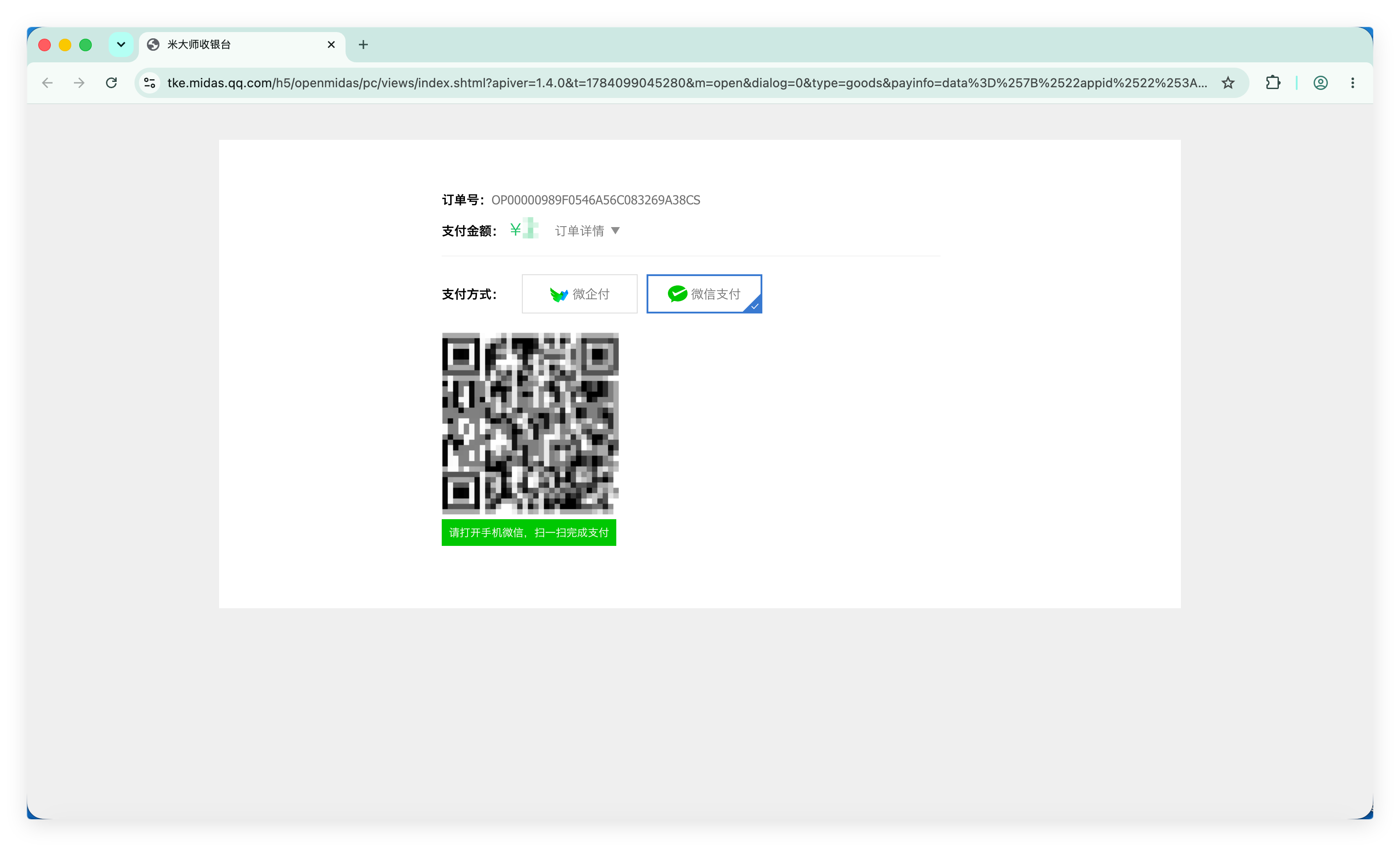This screenshot has width=1400, height=846.
Task: Click the WeChat payment QR code
Action: coord(530,423)
